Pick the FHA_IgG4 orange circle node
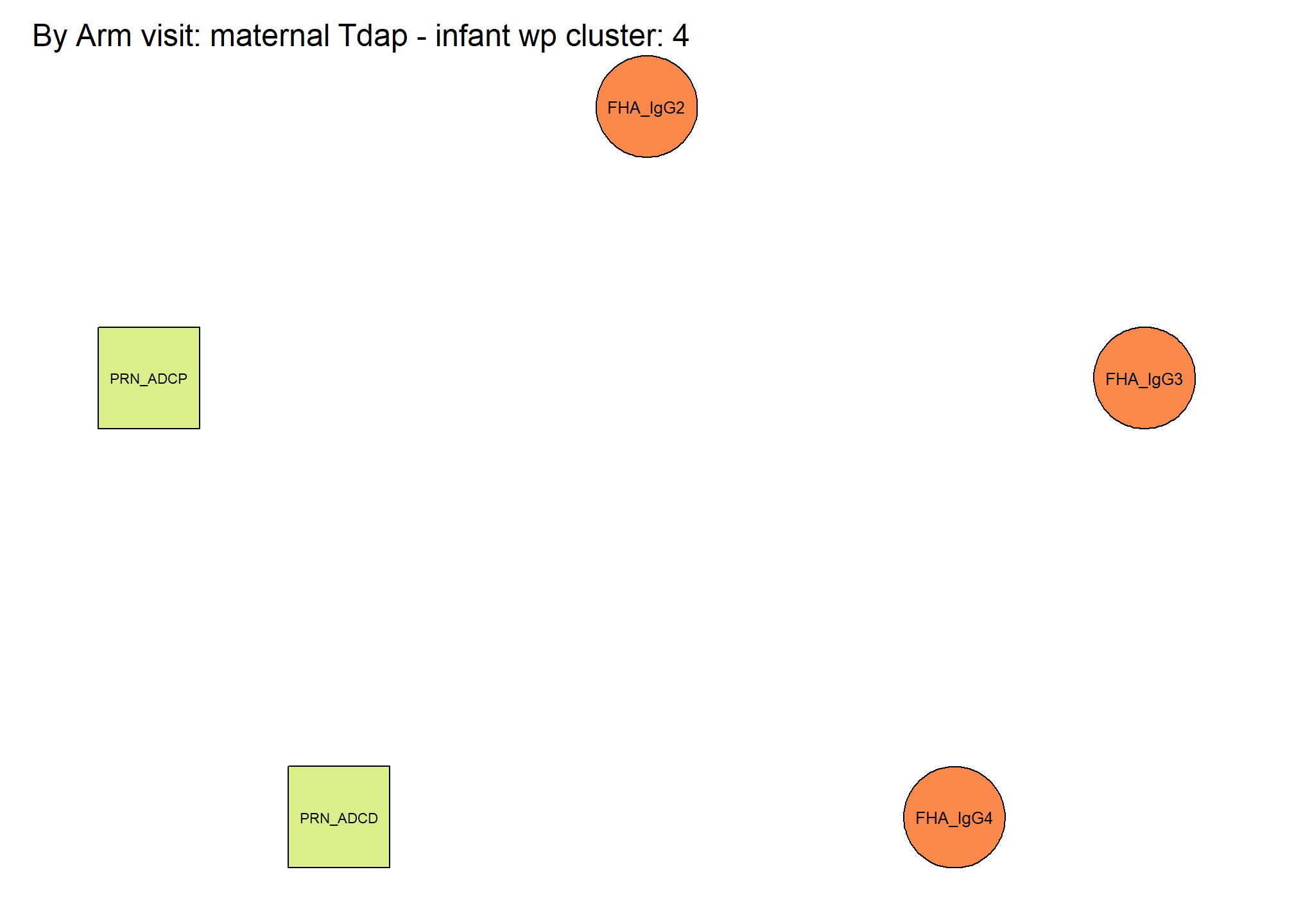1294x924 pixels. (x=954, y=817)
